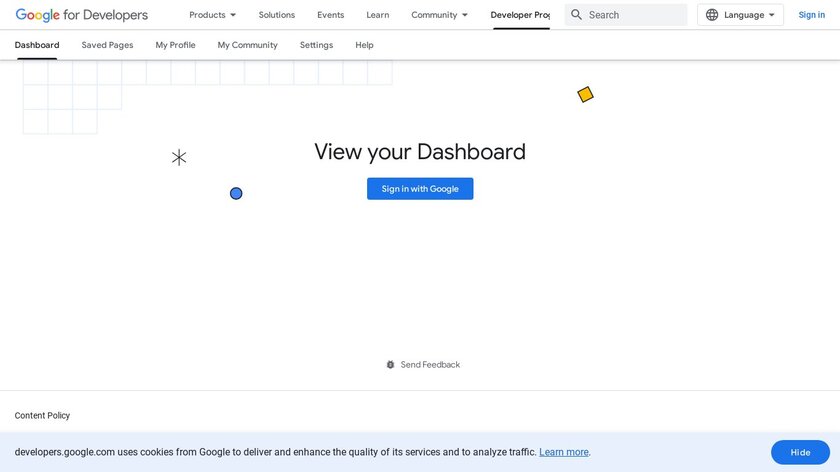Open the Solutions menu item
Screen dimensions: 840x472
277,15
